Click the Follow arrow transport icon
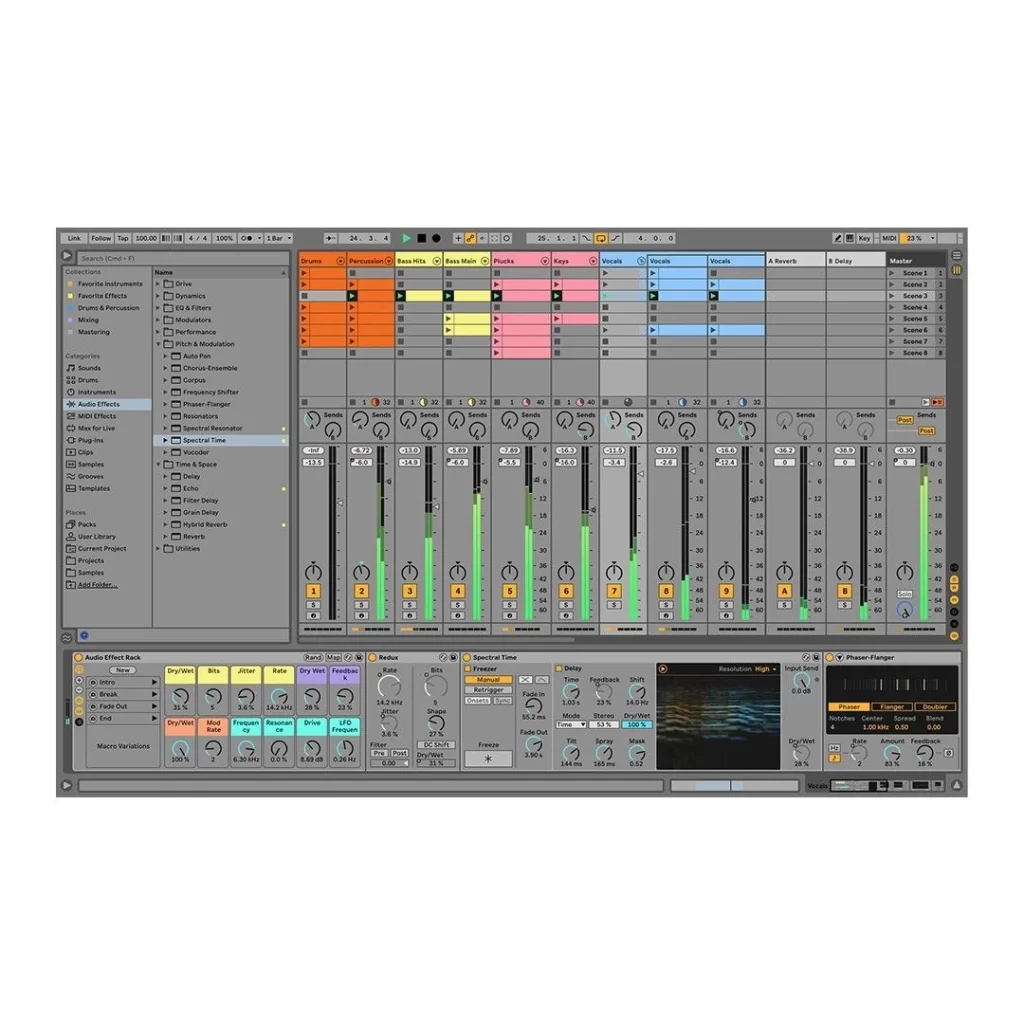The height and width of the screenshot is (1024, 1024). coord(330,238)
